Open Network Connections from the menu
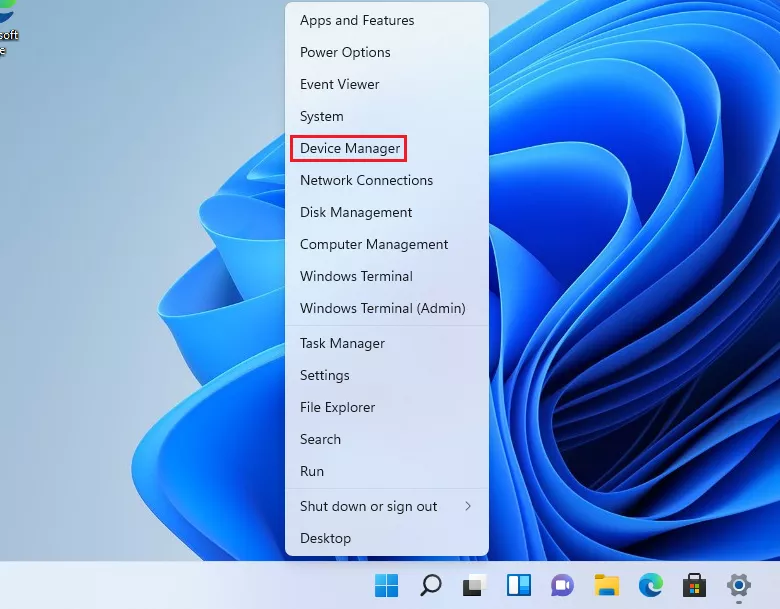 [x=366, y=180]
